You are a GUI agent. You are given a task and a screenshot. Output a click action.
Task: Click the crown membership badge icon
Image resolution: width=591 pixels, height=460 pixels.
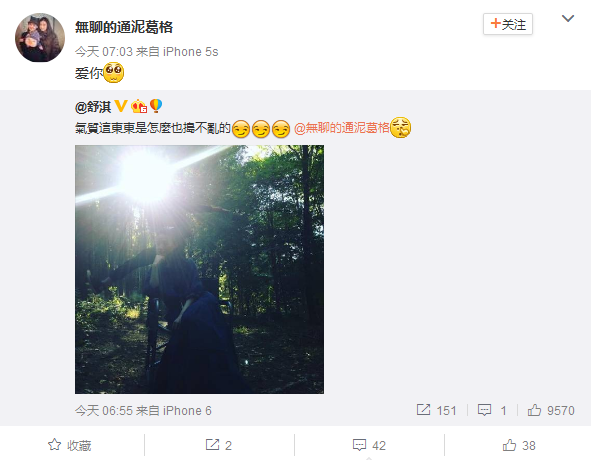[x=139, y=106]
